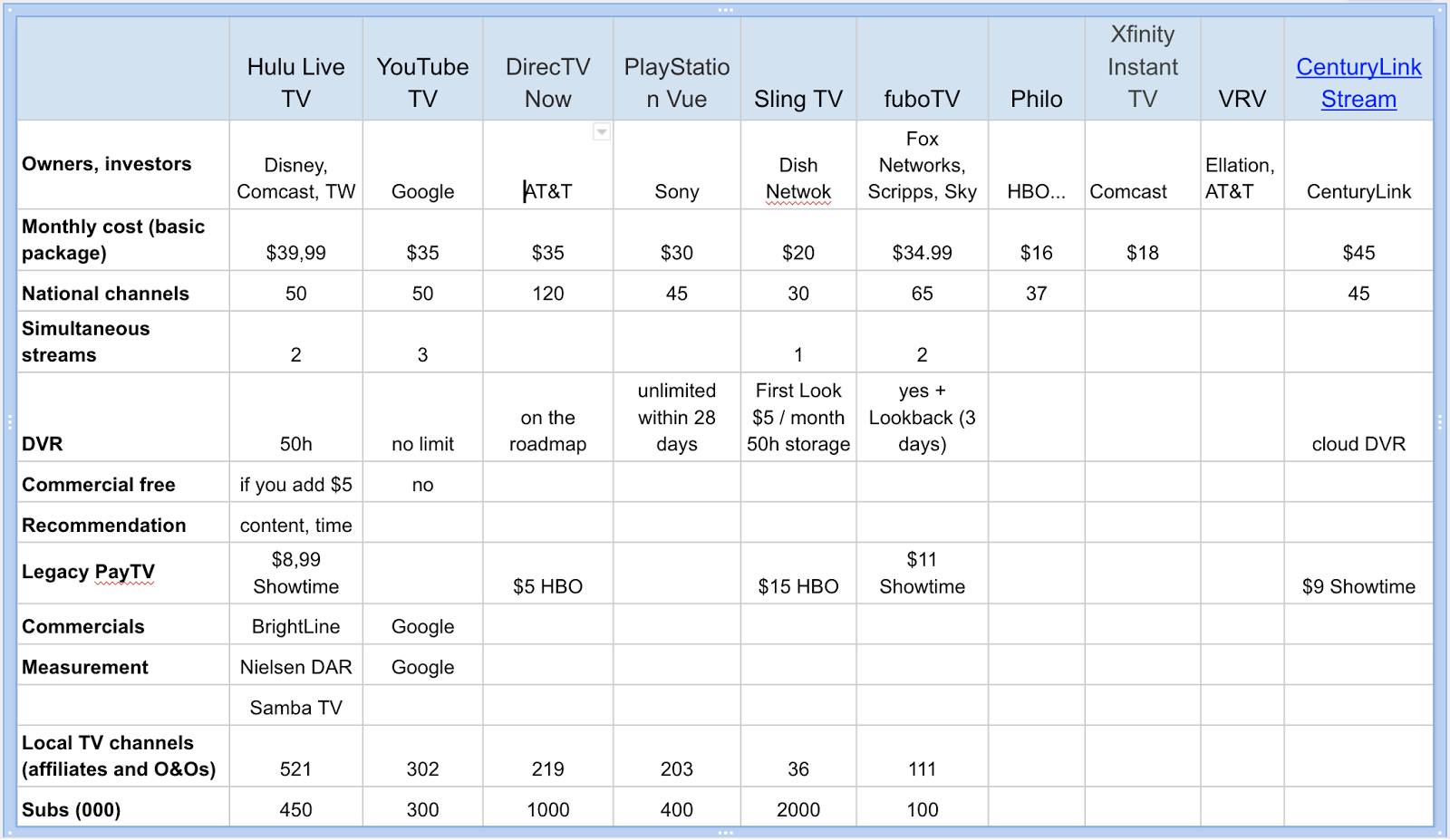Open the CenturyLink Stream hyperlink
The image size is (1450, 840).
click(x=1358, y=82)
